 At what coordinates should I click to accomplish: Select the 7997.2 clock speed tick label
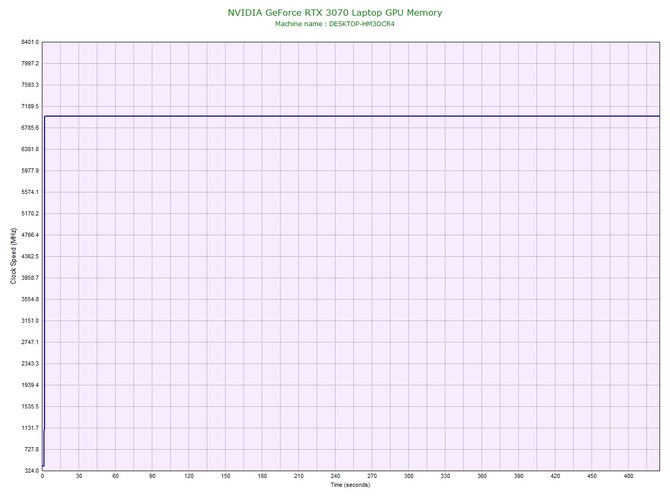point(30,63)
